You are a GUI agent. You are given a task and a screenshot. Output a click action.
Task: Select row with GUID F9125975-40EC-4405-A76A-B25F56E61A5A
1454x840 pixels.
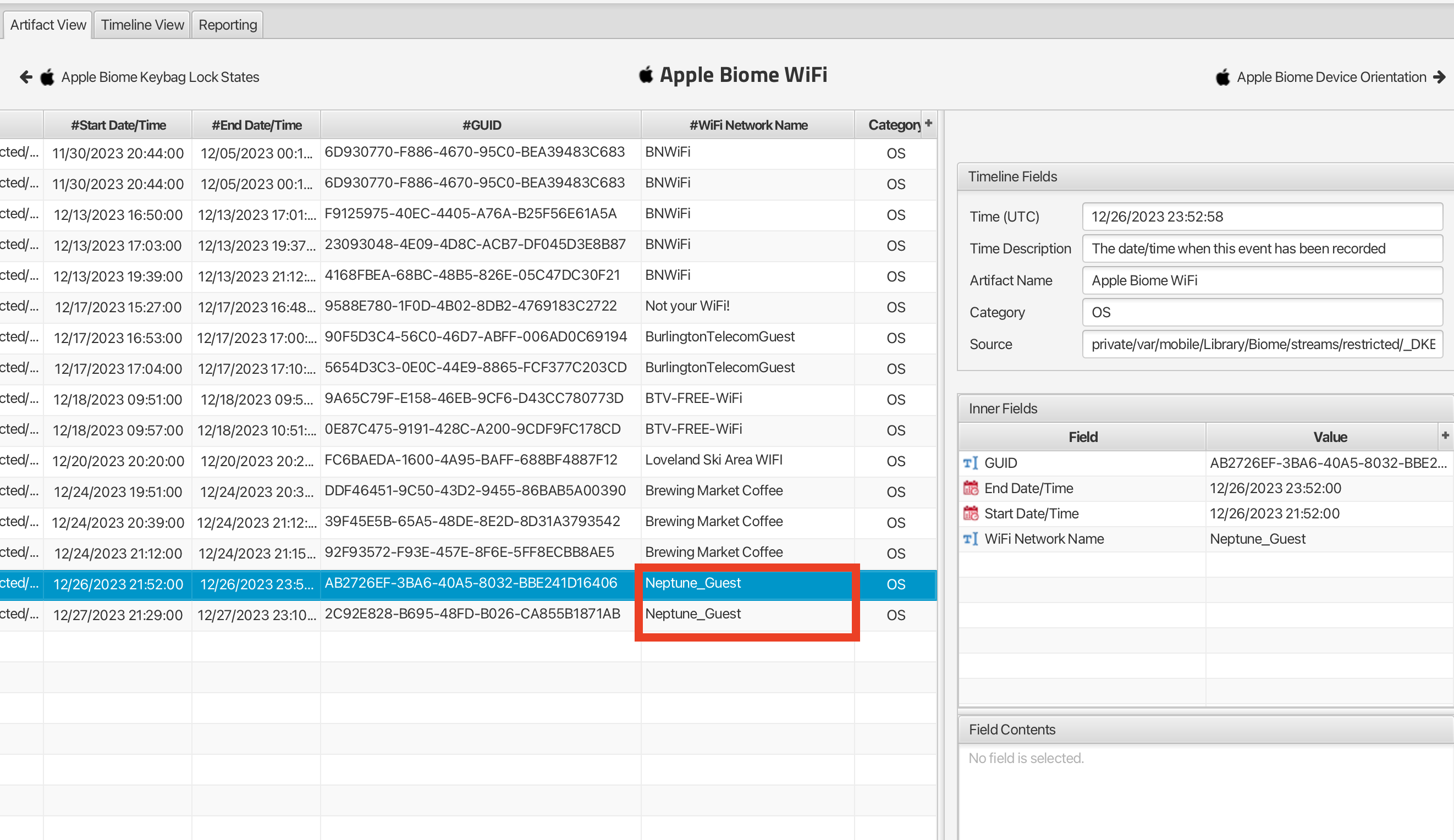coord(467,214)
